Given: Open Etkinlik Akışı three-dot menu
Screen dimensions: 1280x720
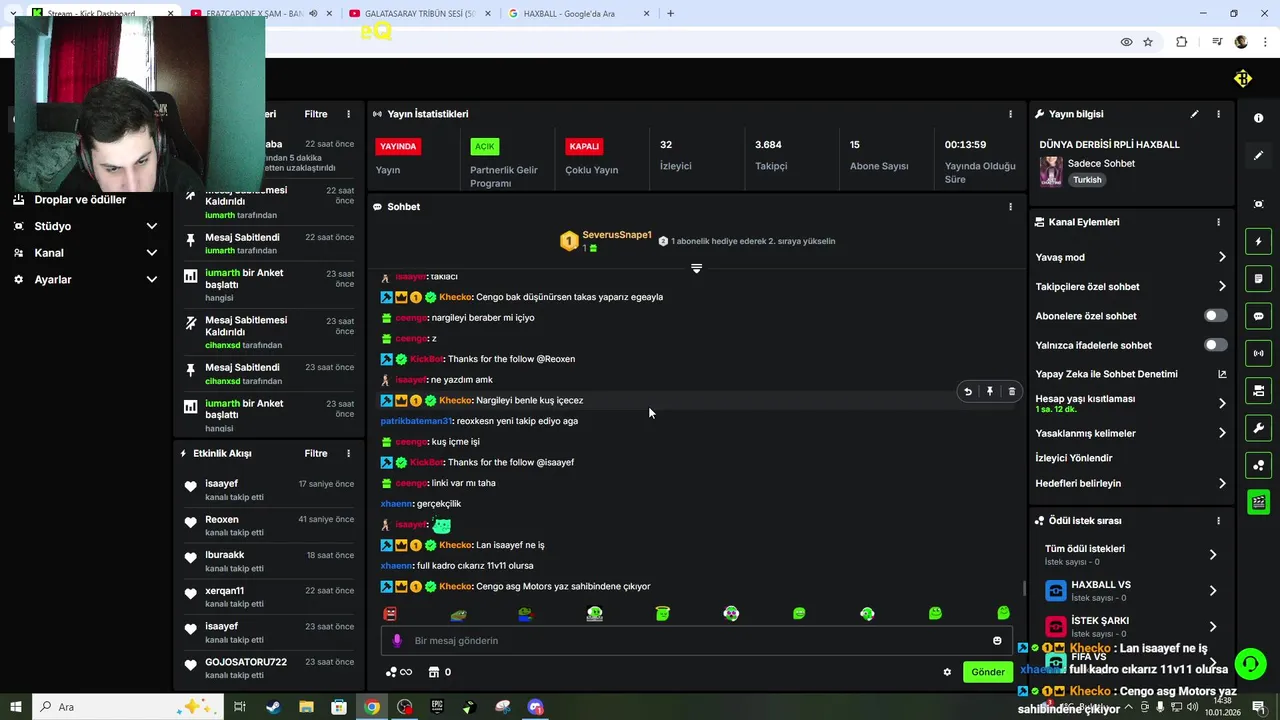Looking at the screenshot, I should pyautogui.click(x=348, y=453).
